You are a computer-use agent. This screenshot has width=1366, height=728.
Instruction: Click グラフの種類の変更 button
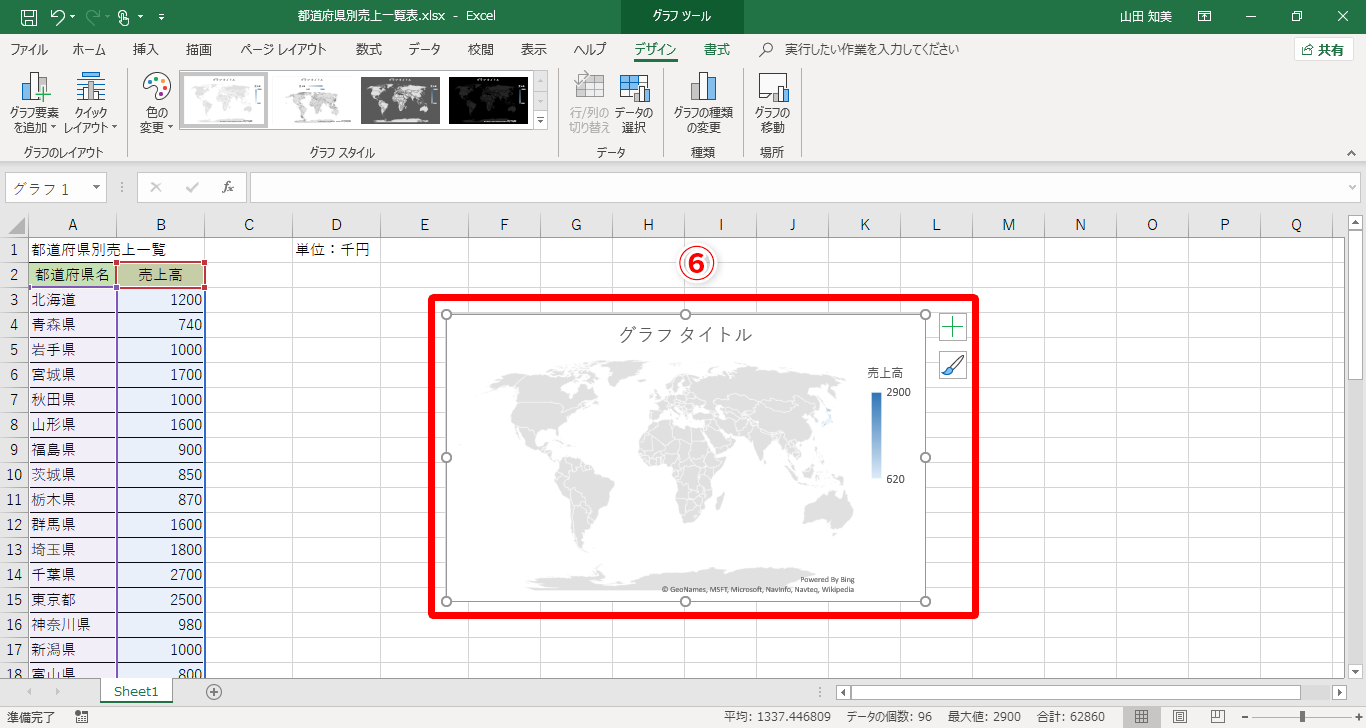pos(703,103)
